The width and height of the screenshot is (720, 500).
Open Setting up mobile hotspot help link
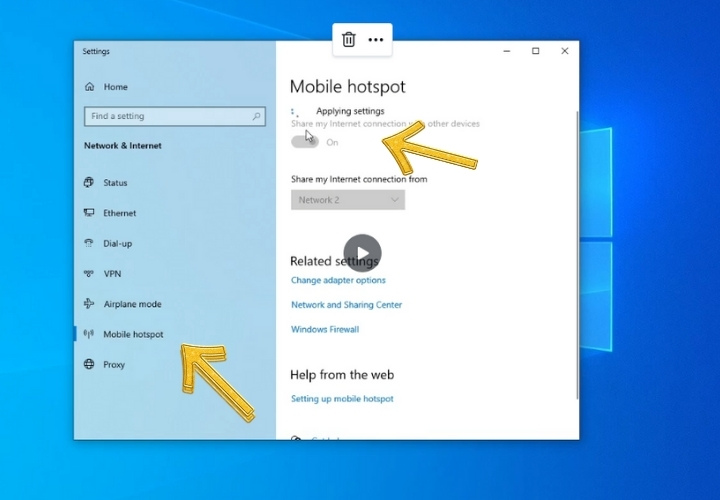click(342, 399)
